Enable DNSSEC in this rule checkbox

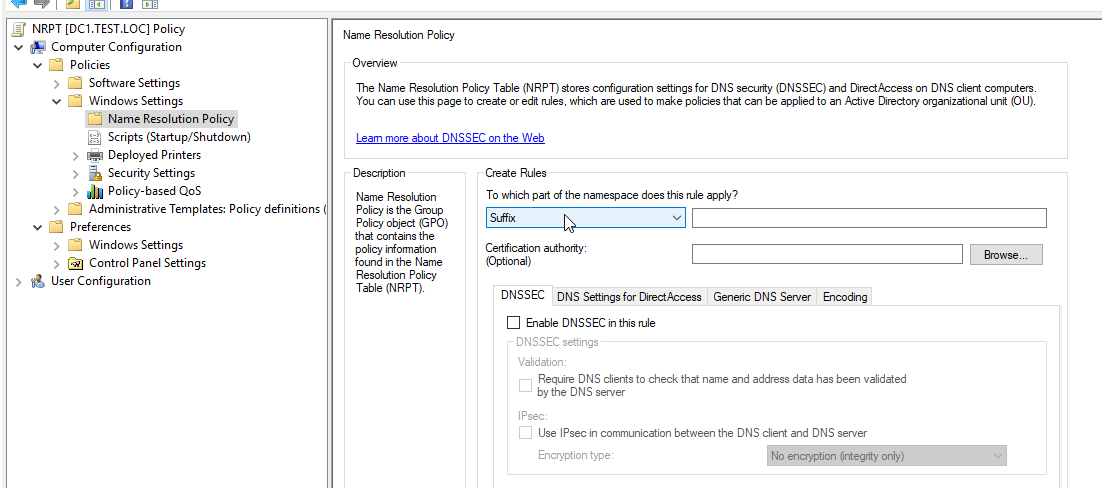pos(514,323)
